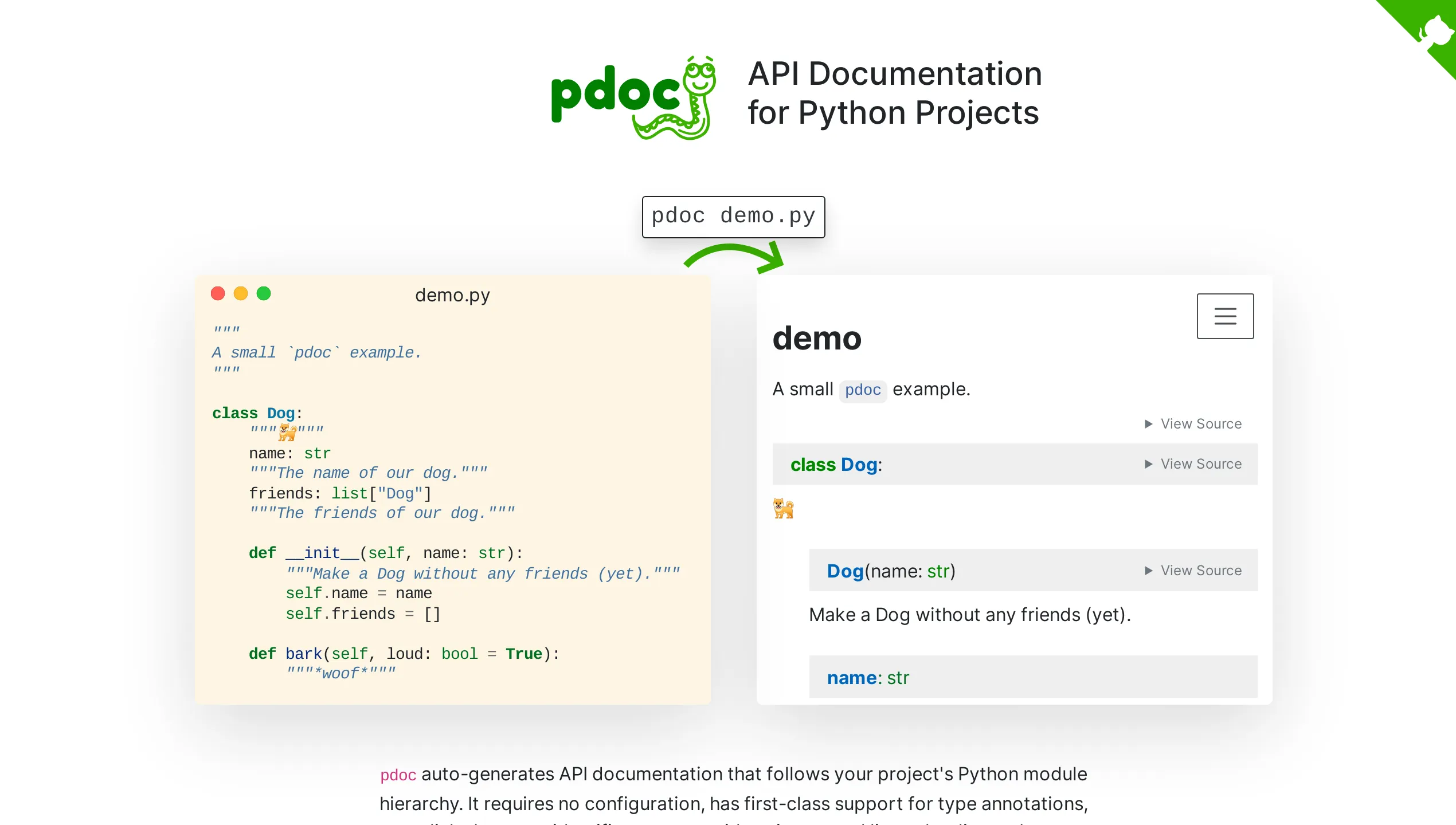Click the green zoom dot on demo.py window
The image size is (1456, 825).
(264, 293)
